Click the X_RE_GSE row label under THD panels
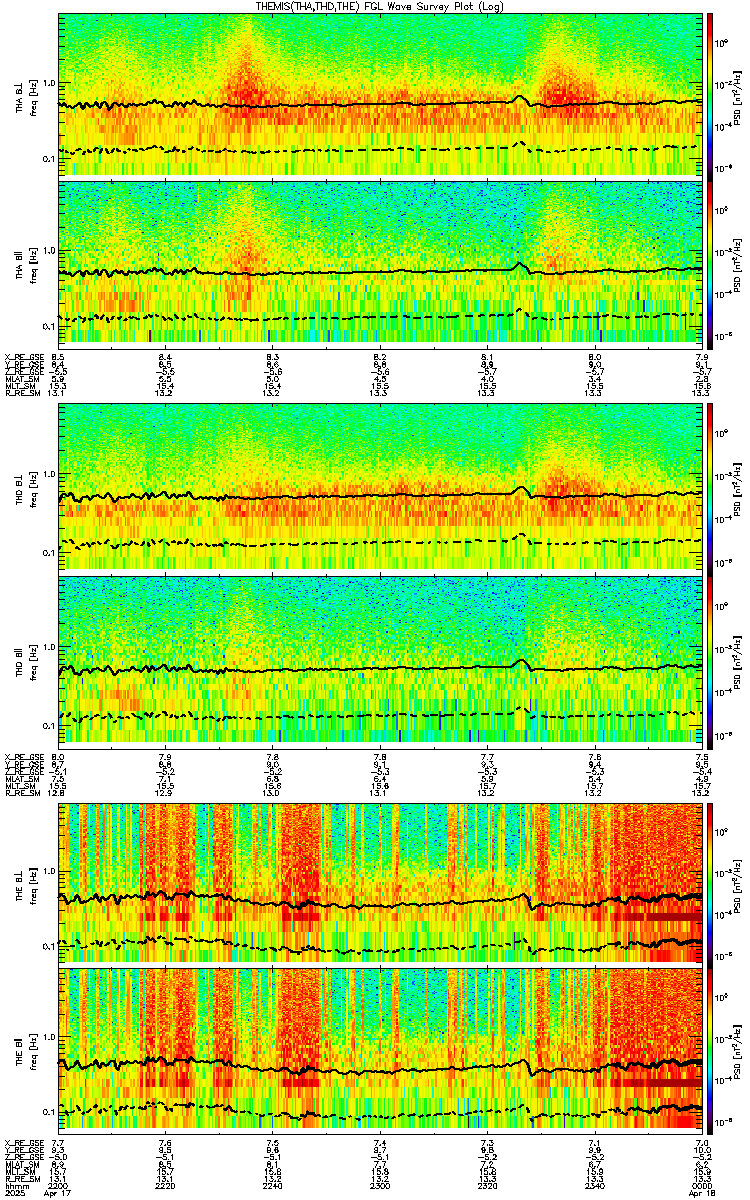The image size is (750, 1200). pos(22,757)
